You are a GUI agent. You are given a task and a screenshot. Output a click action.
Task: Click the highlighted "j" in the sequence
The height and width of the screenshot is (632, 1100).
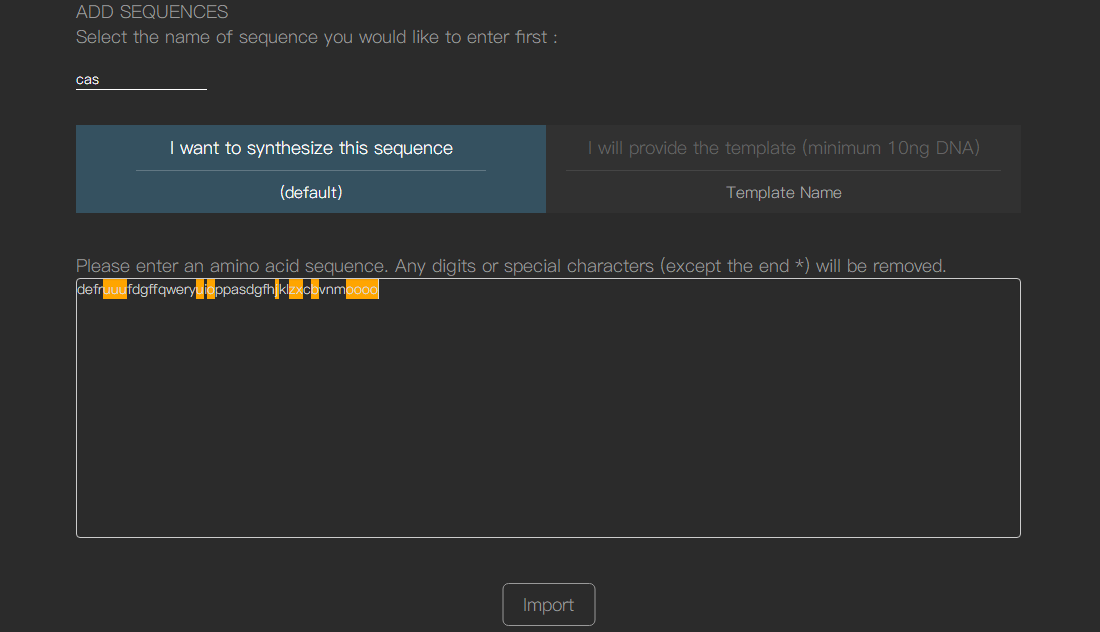pos(276,290)
